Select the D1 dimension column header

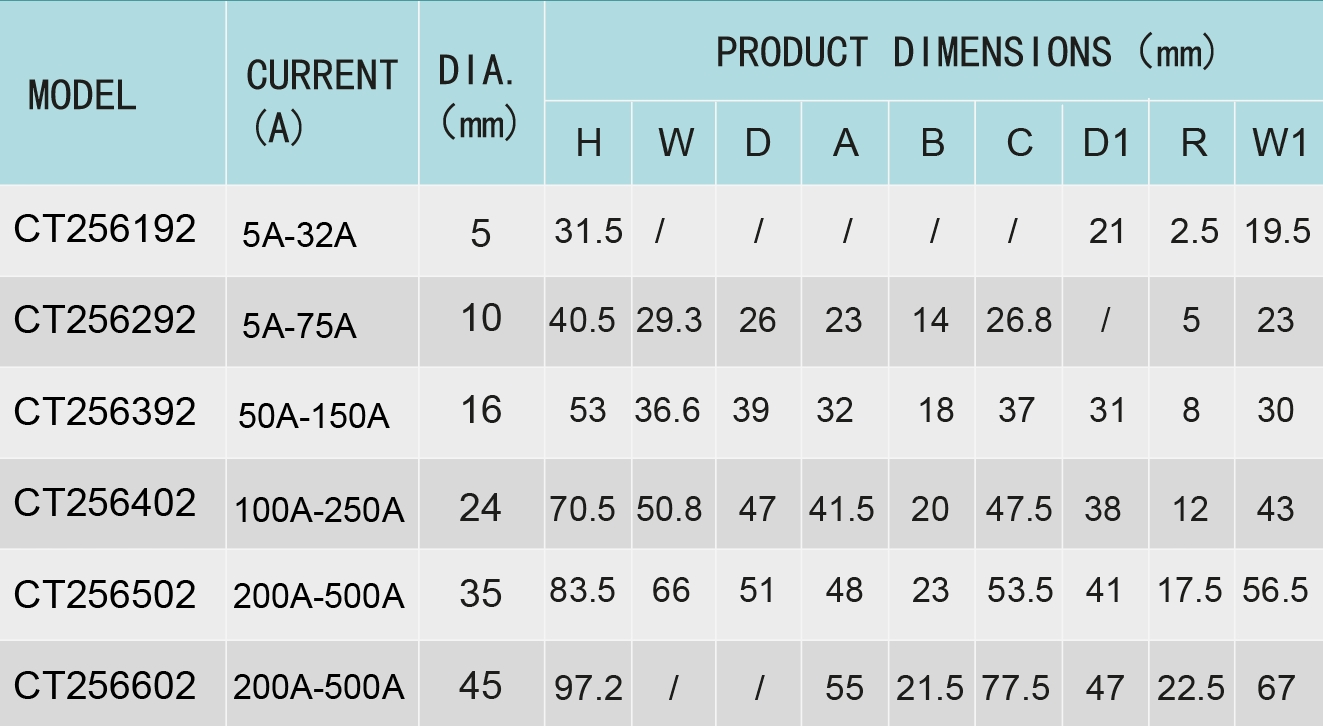point(1106,144)
